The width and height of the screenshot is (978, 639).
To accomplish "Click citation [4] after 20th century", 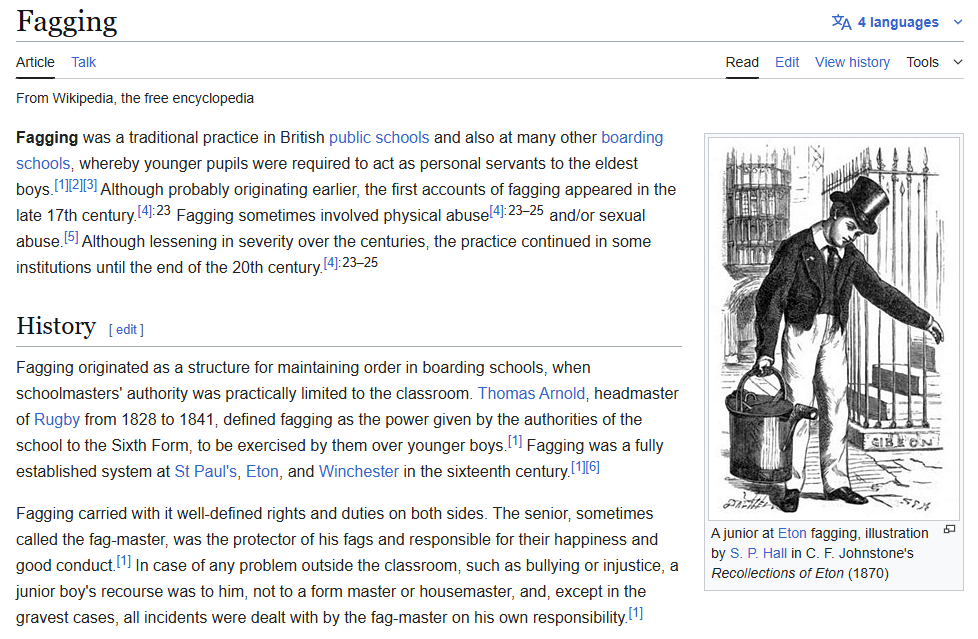I will coord(331,263).
